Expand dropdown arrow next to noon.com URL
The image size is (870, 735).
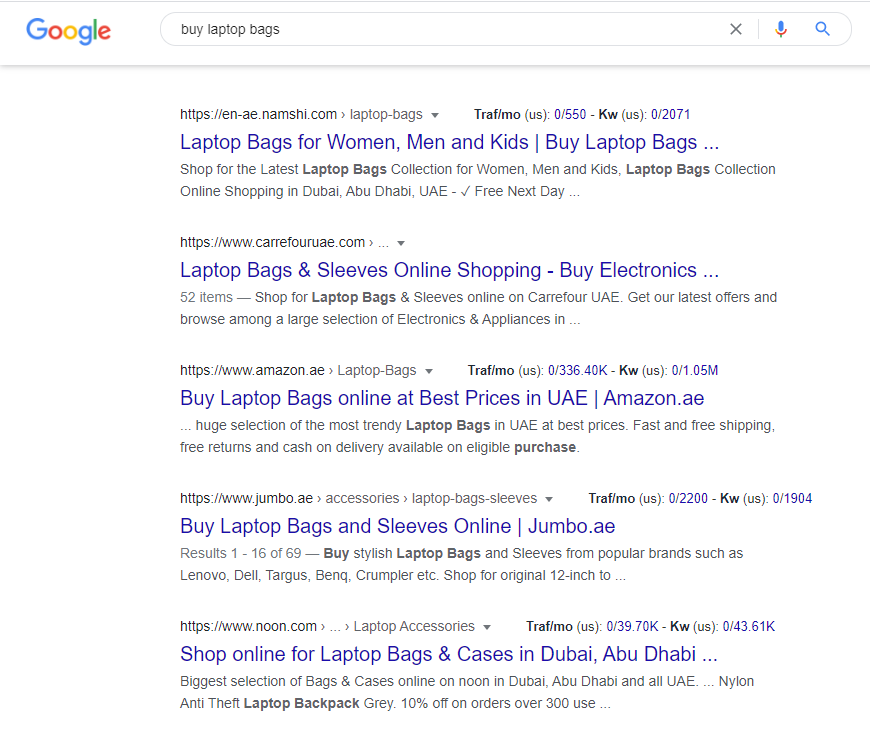487,627
